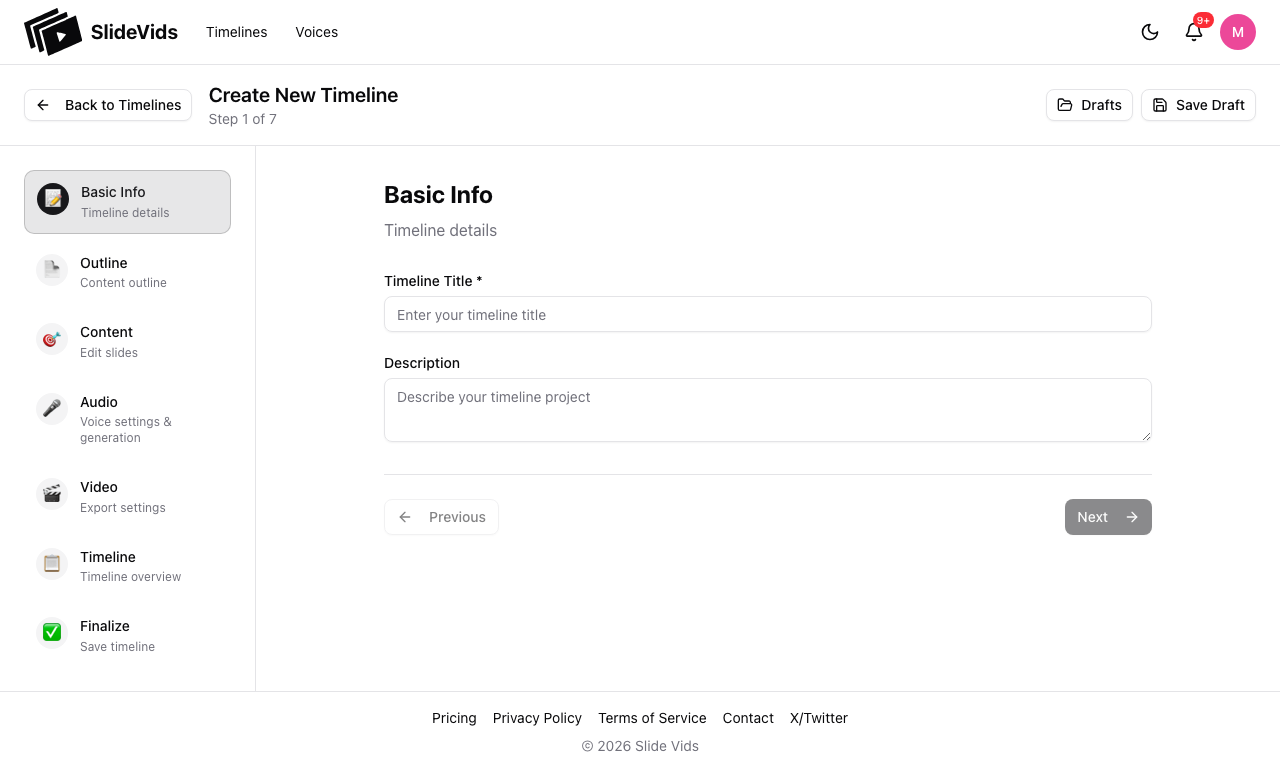Go back to Timelines list
Image resolution: width=1280 pixels, height=772 pixels.
pyautogui.click(x=108, y=105)
